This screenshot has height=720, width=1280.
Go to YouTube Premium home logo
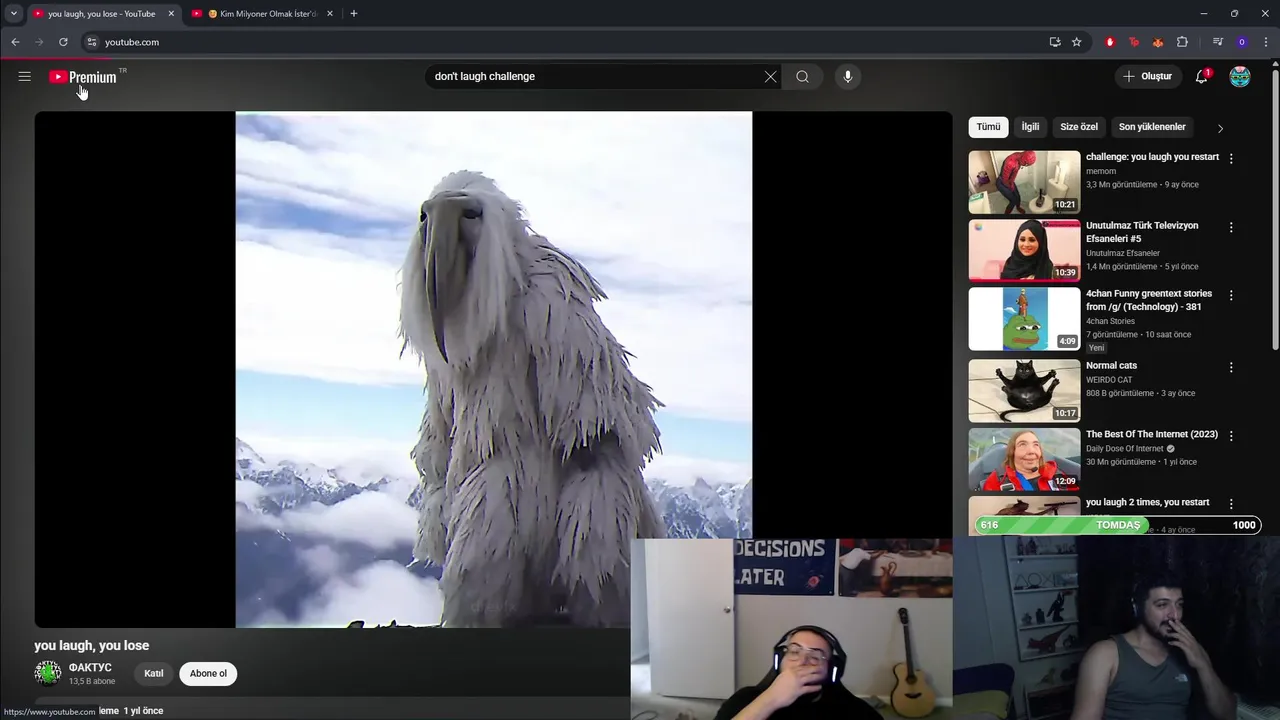pyautogui.click(x=83, y=77)
